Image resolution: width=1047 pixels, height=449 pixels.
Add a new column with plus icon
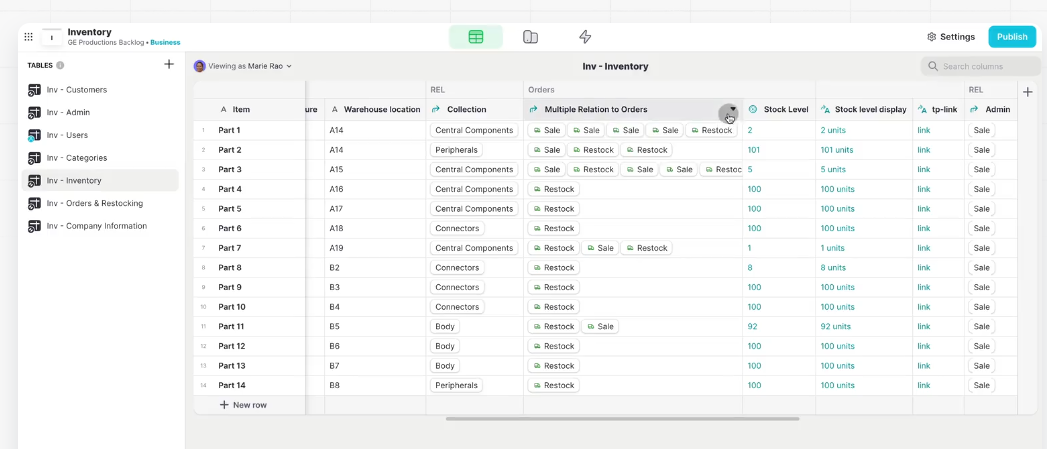1028,92
